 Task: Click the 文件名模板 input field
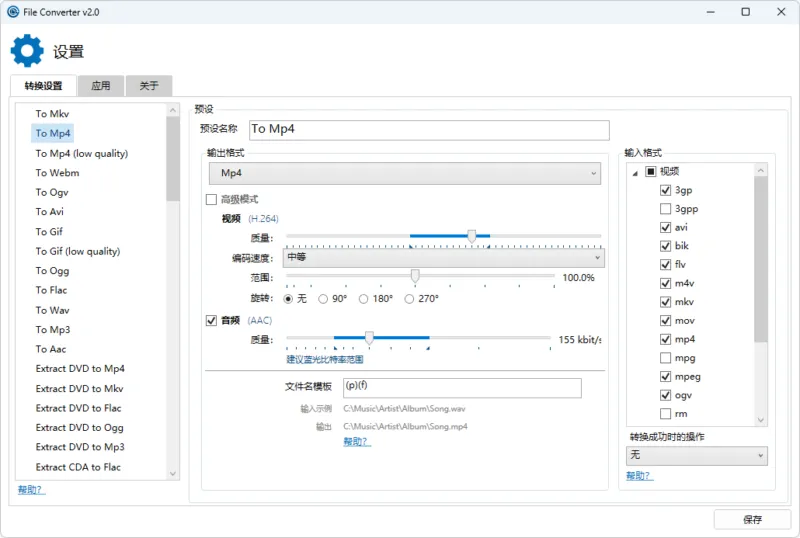click(462, 387)
